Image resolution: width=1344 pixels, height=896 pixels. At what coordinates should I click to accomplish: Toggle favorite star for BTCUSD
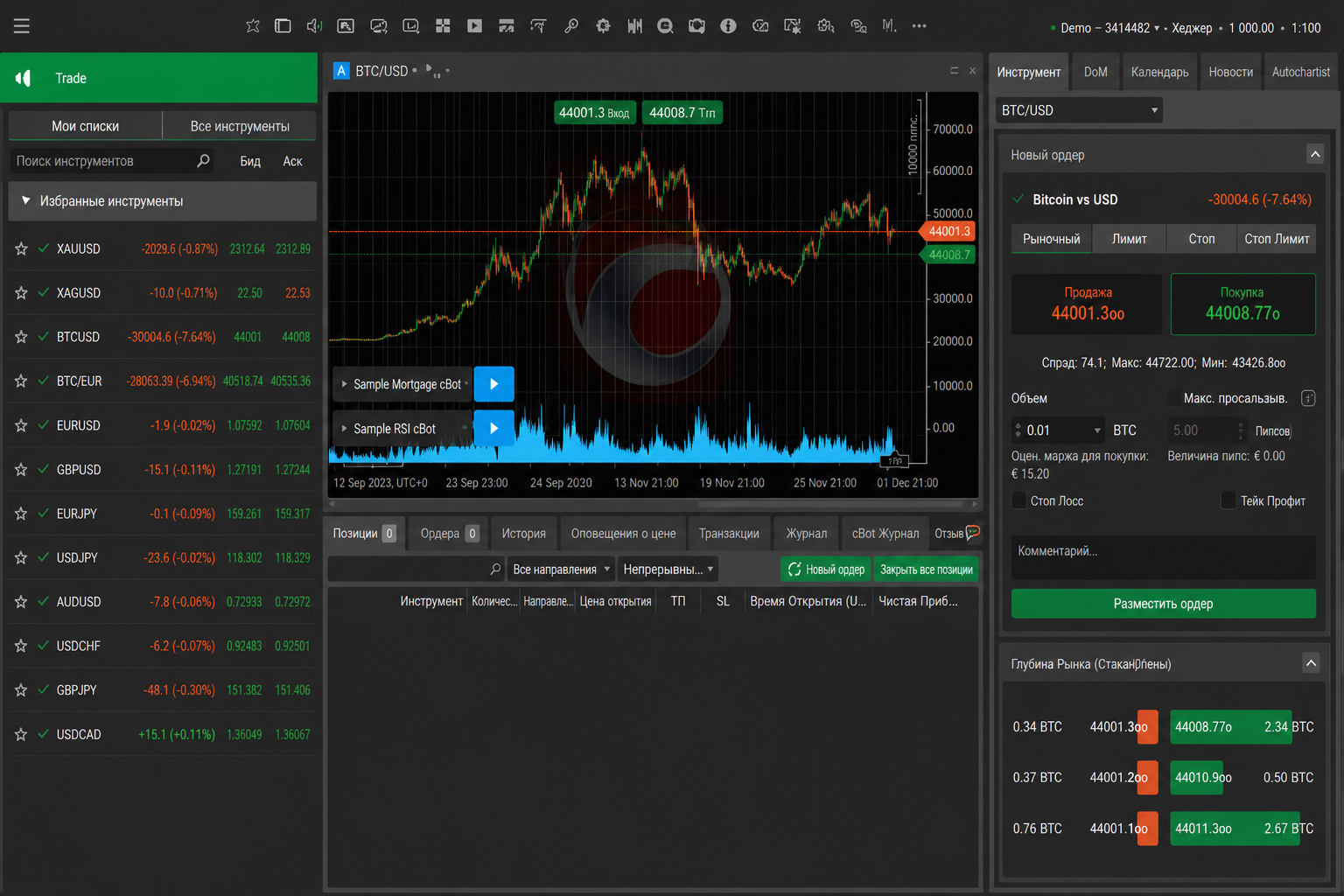(21, 337)
